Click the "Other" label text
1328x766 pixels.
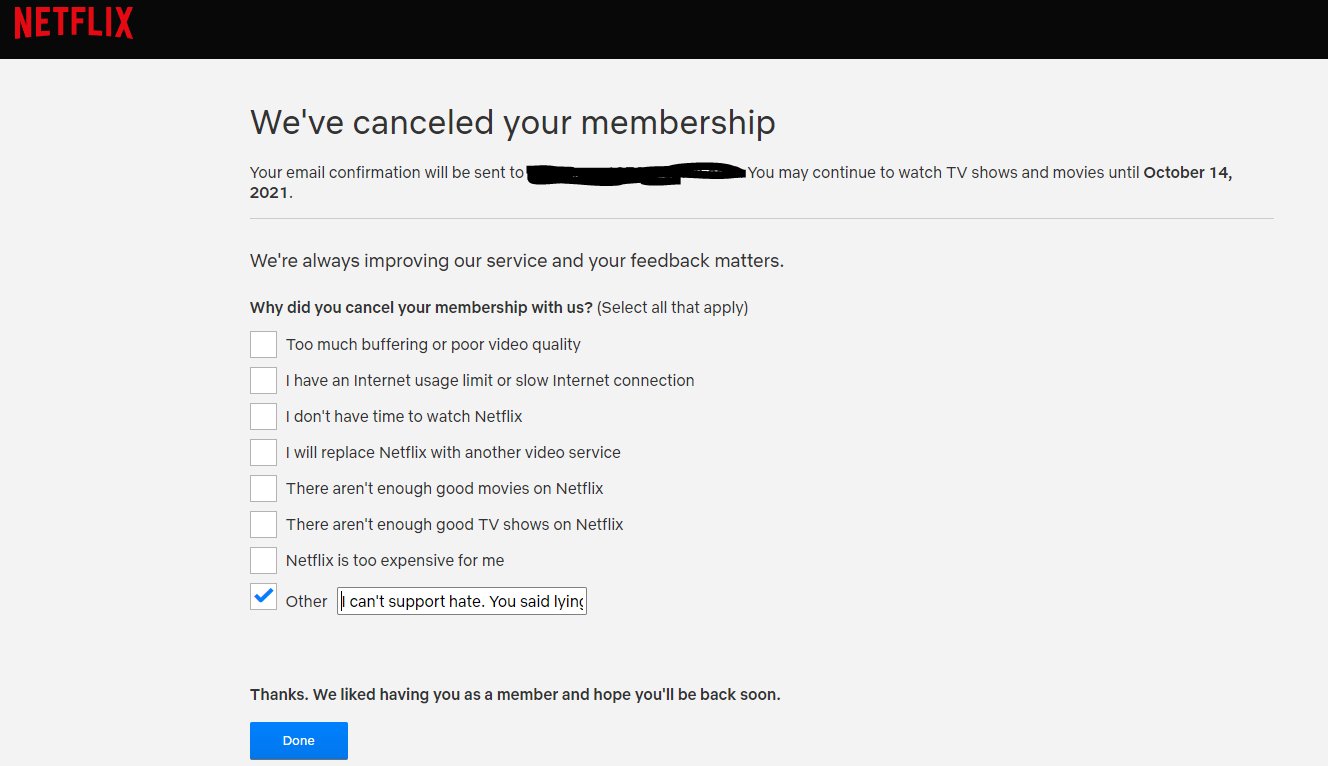306,601
